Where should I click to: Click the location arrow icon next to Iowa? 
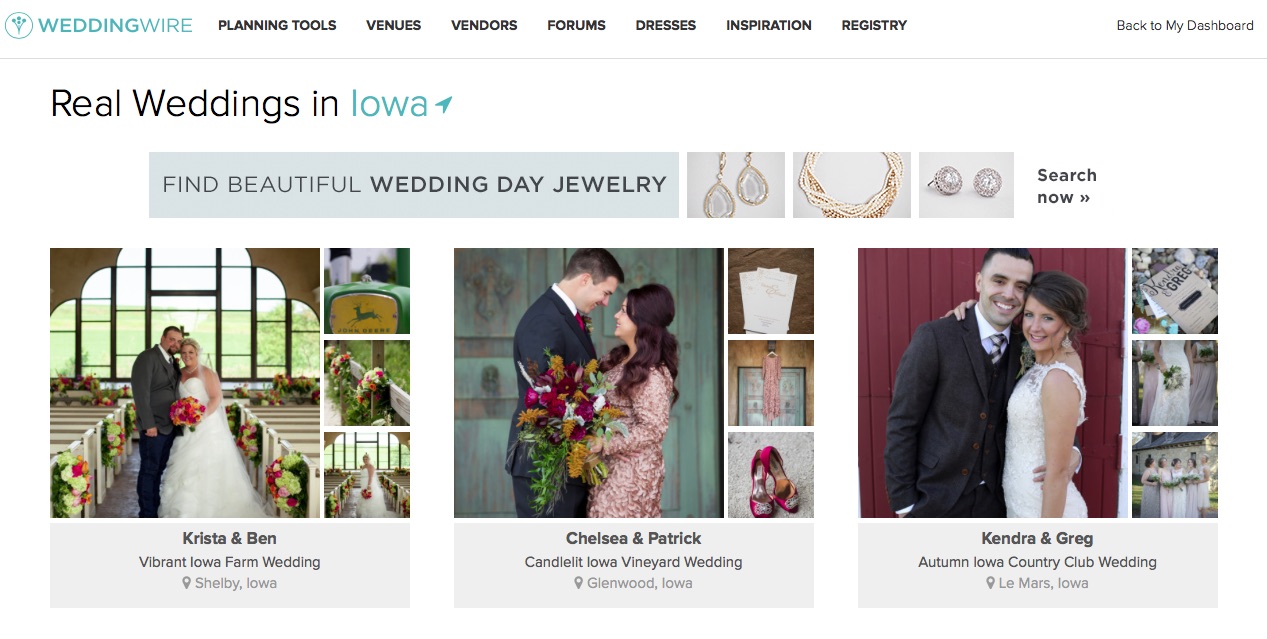(x=444, y=104)
